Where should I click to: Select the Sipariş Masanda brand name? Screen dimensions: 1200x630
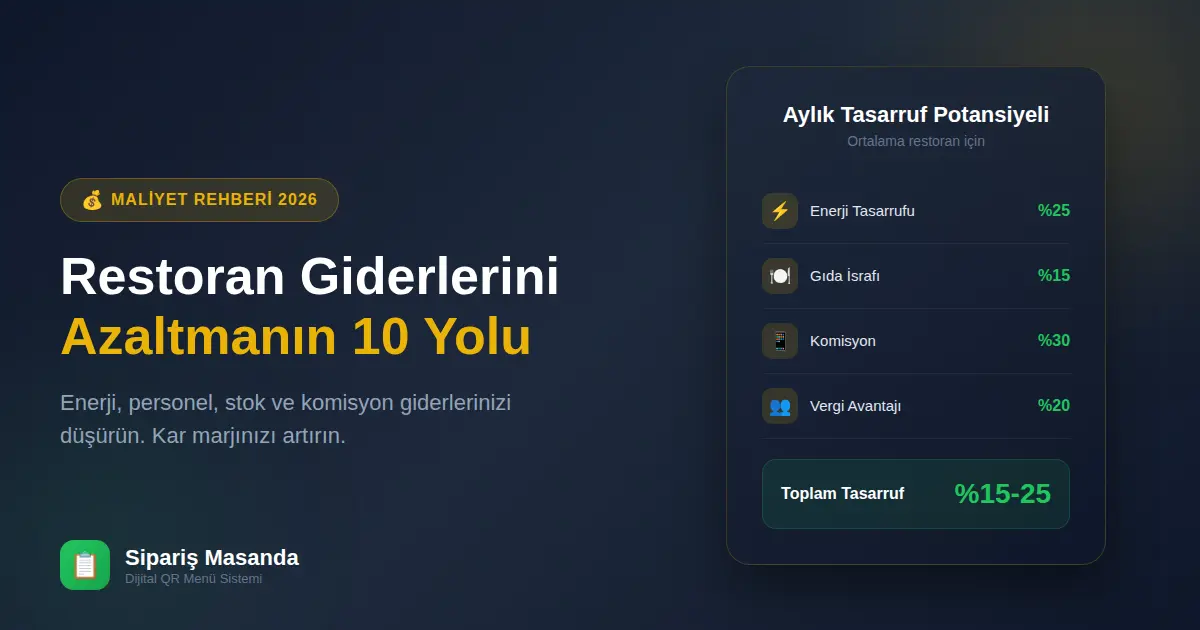click(x=212, y=557)
